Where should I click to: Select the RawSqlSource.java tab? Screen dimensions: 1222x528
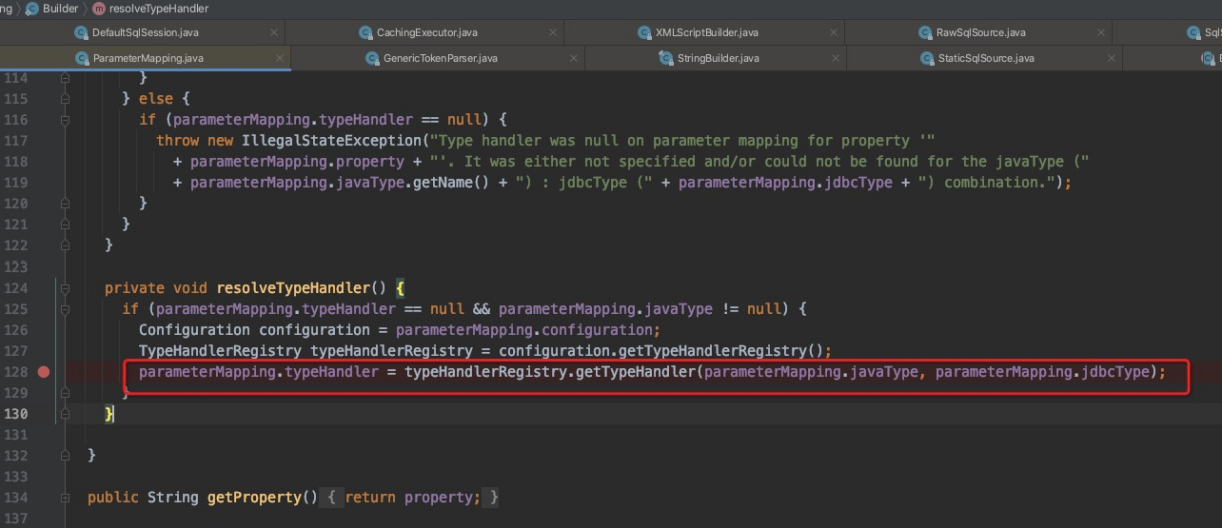[980, 33]
